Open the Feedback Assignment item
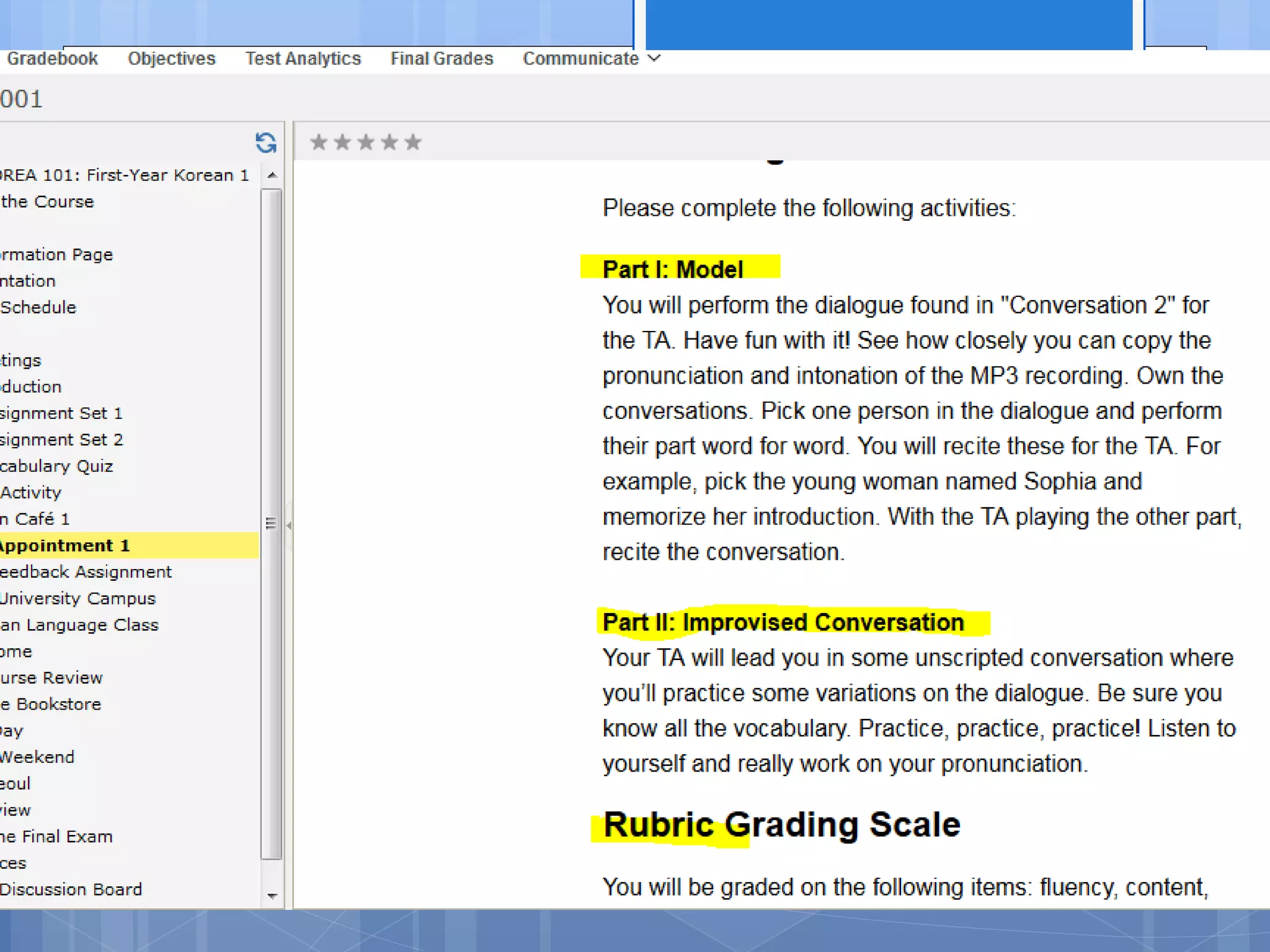This screenshot has width=1270, height=952. click(x=86, y=571)
